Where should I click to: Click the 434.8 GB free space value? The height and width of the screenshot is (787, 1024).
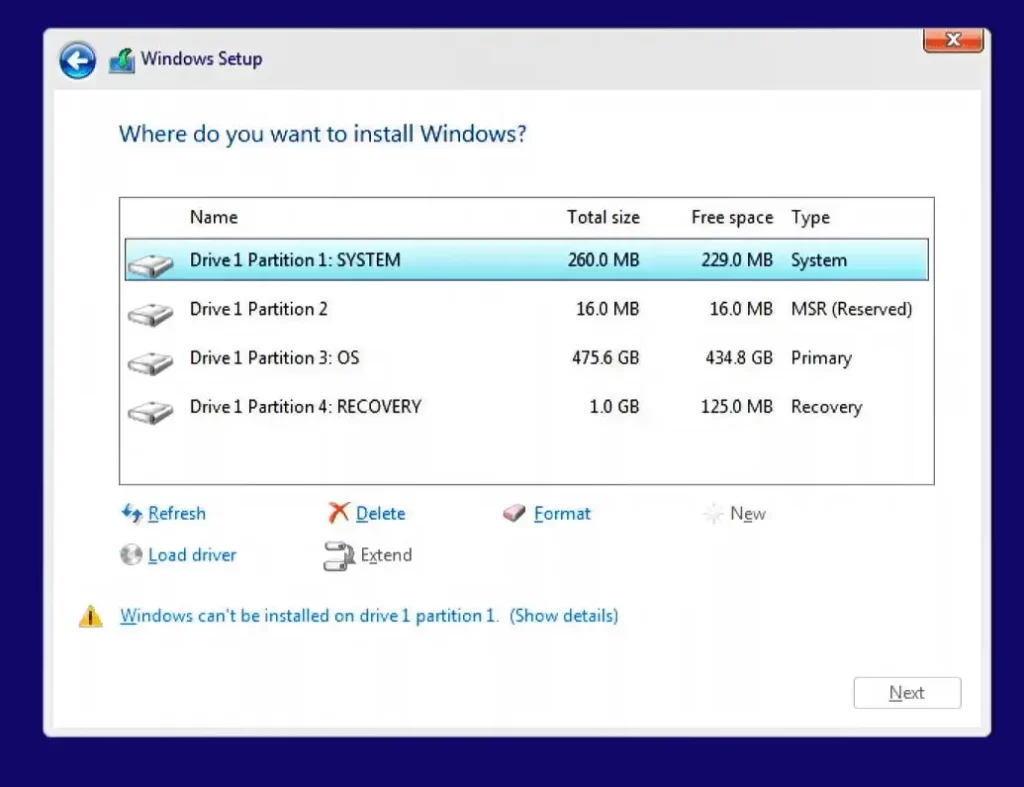[x=739, y=358]
